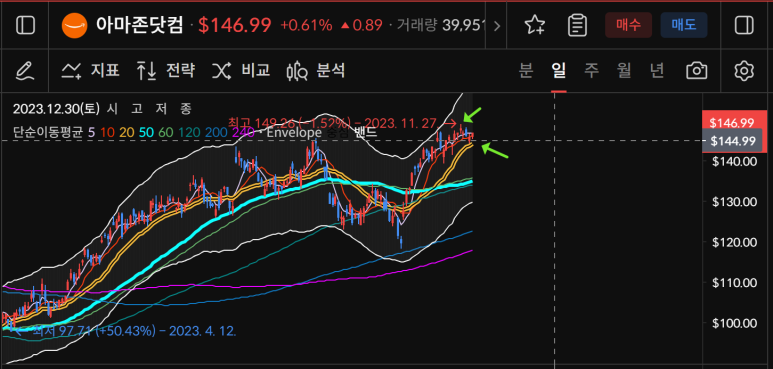The height and width of the screenshot is (369, 773).
Task: Click the $110.00 axis label
Action: pos(735,283)
